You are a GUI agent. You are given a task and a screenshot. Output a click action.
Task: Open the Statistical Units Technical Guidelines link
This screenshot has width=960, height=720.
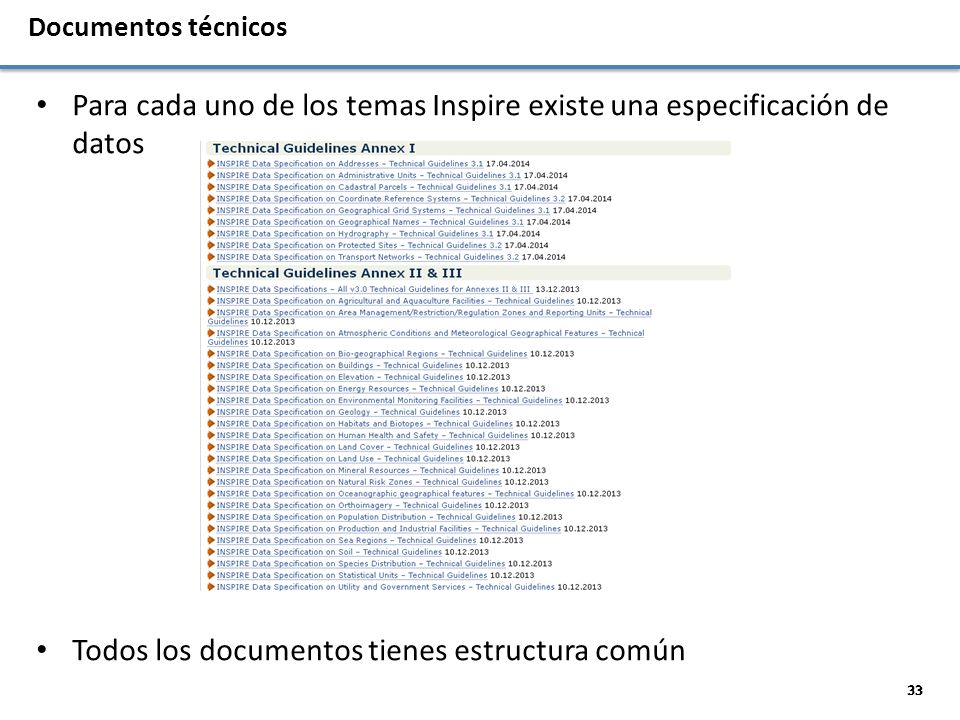coord(351,574)
